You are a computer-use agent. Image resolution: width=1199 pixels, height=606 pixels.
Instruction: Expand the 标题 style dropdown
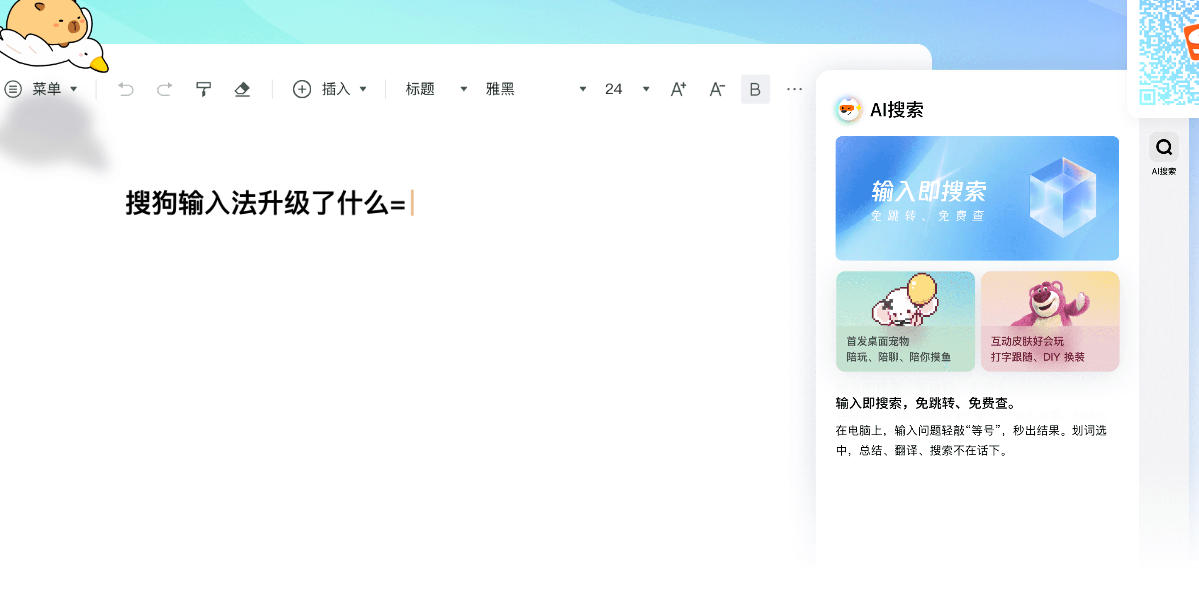tap(436, 89)
